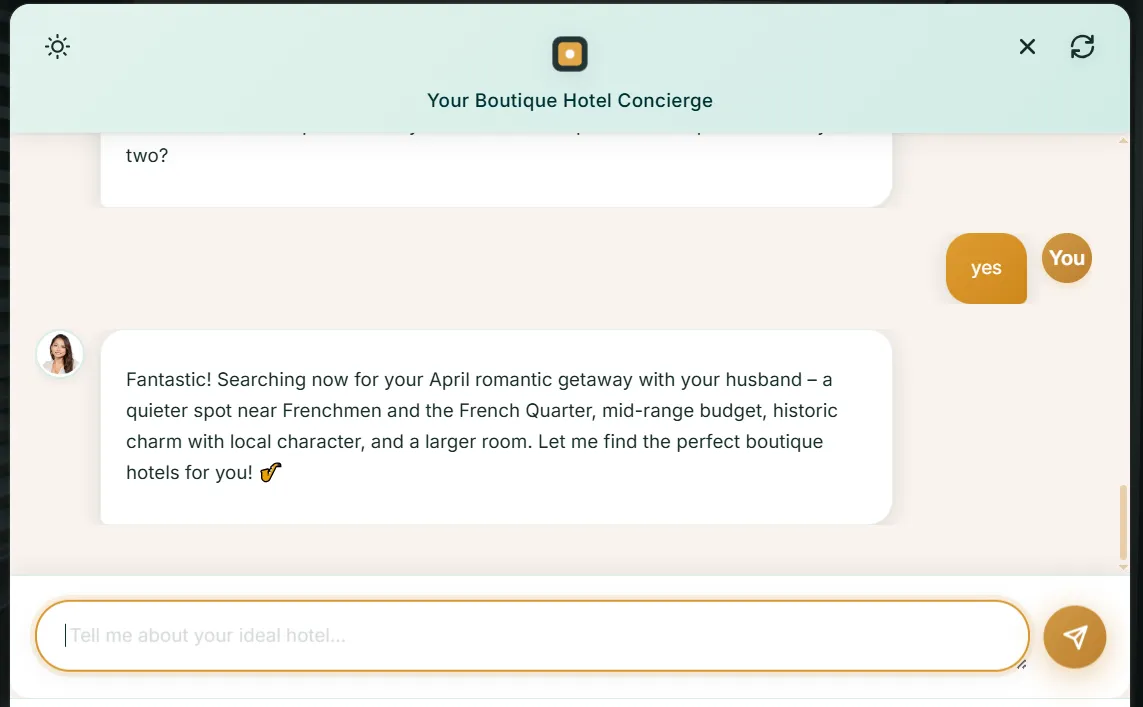This screenshot has width=1143, height=707.
Task: Click the 'Your Boutique Hotel Concierge' heading
Action: point(569,100)
